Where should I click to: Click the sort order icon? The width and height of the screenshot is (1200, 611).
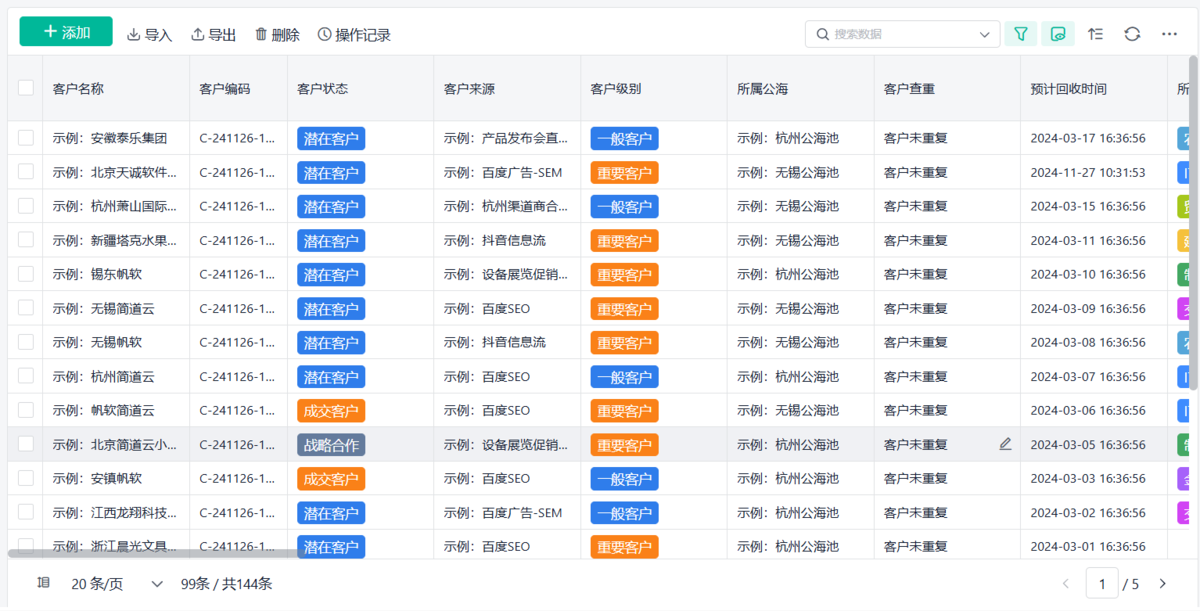[1095, 34]
